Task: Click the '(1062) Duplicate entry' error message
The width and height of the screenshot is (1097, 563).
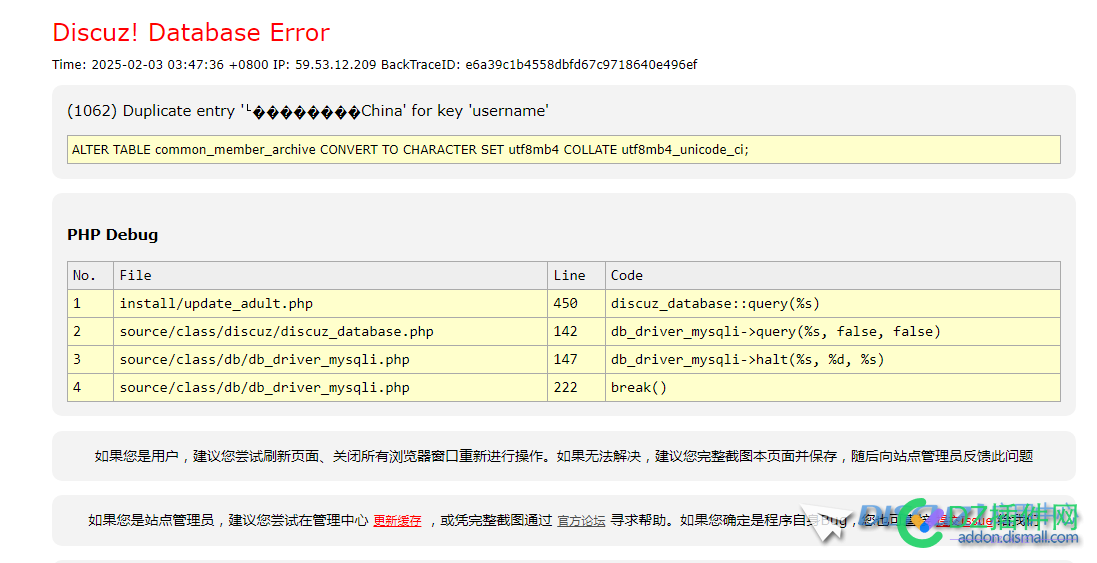Action: click(308, 111)
